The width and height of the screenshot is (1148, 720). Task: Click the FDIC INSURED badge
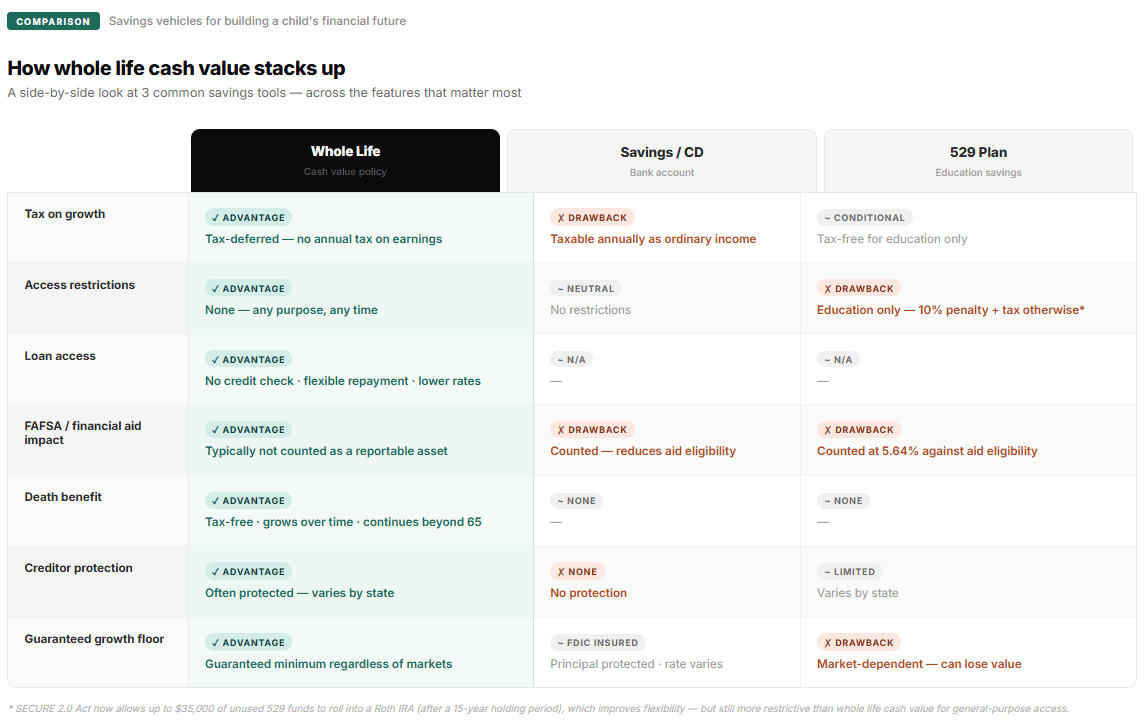[597, 642]
